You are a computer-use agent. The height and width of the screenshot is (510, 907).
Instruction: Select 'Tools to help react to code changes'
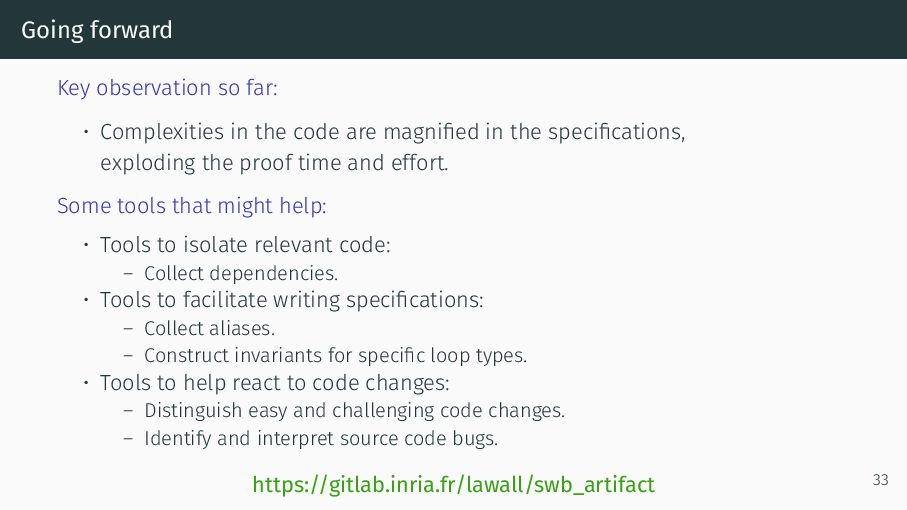click(275, 383)
